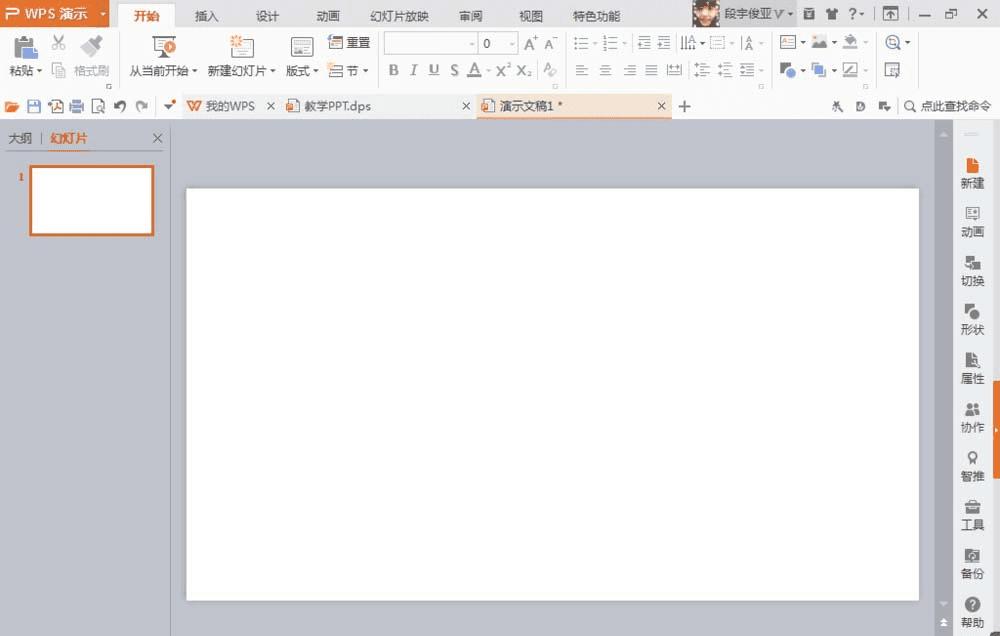Viewport: 1000px width, 636px height.
Task: Open 形状 panel in right sidebar
Action: (x=972, y=320)
